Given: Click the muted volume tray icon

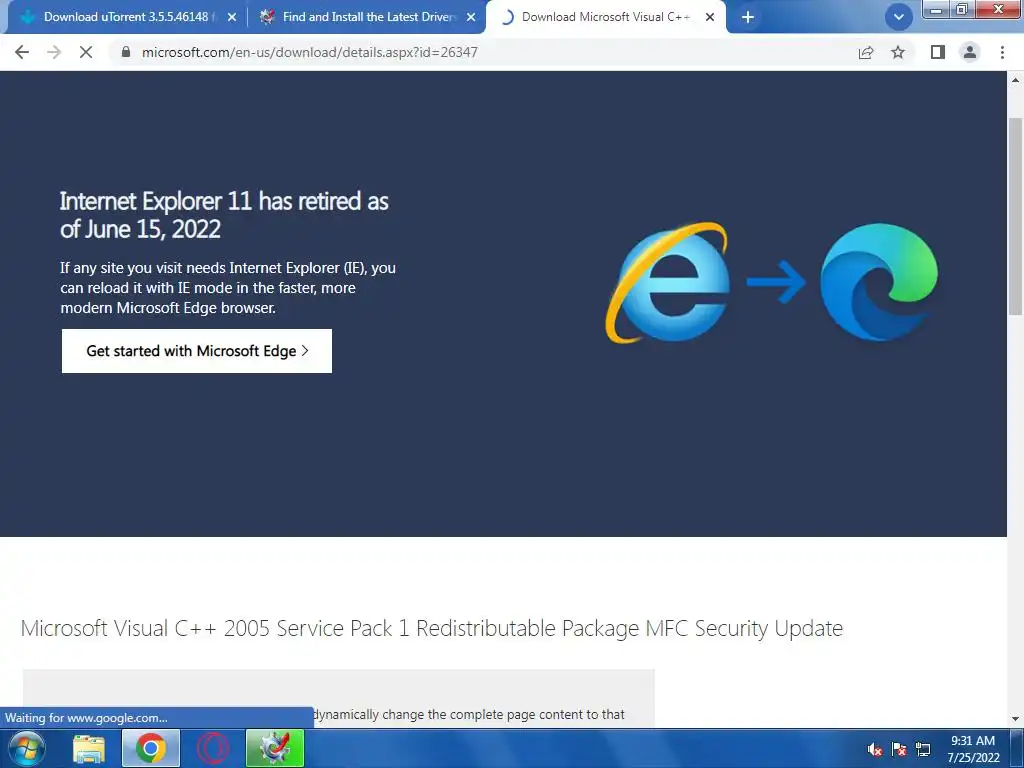Looking at the screenshot, I should (x=875, y=749).
